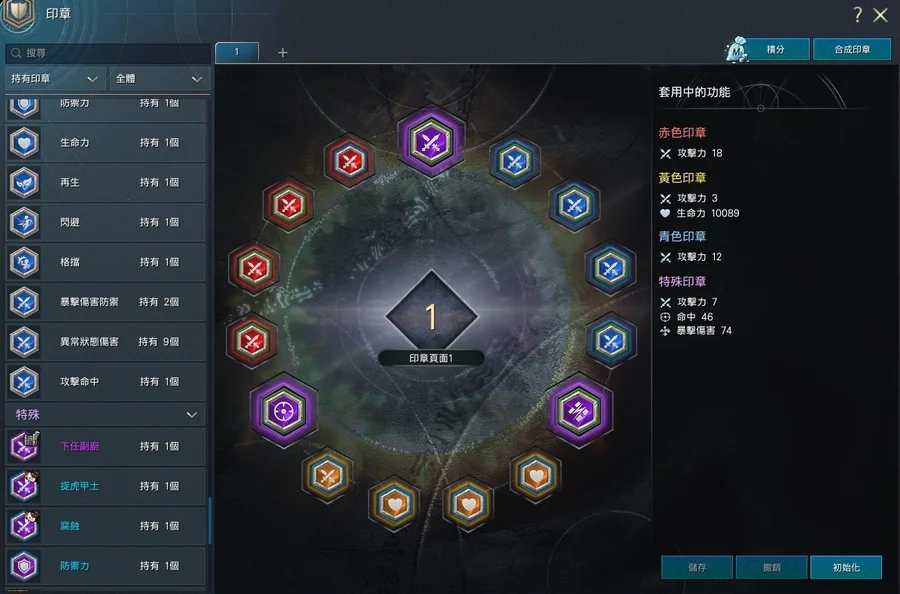This screenshot has width=900, height=594.
Task: Click the 儲存 save button
Action: (x=697, y=567)
